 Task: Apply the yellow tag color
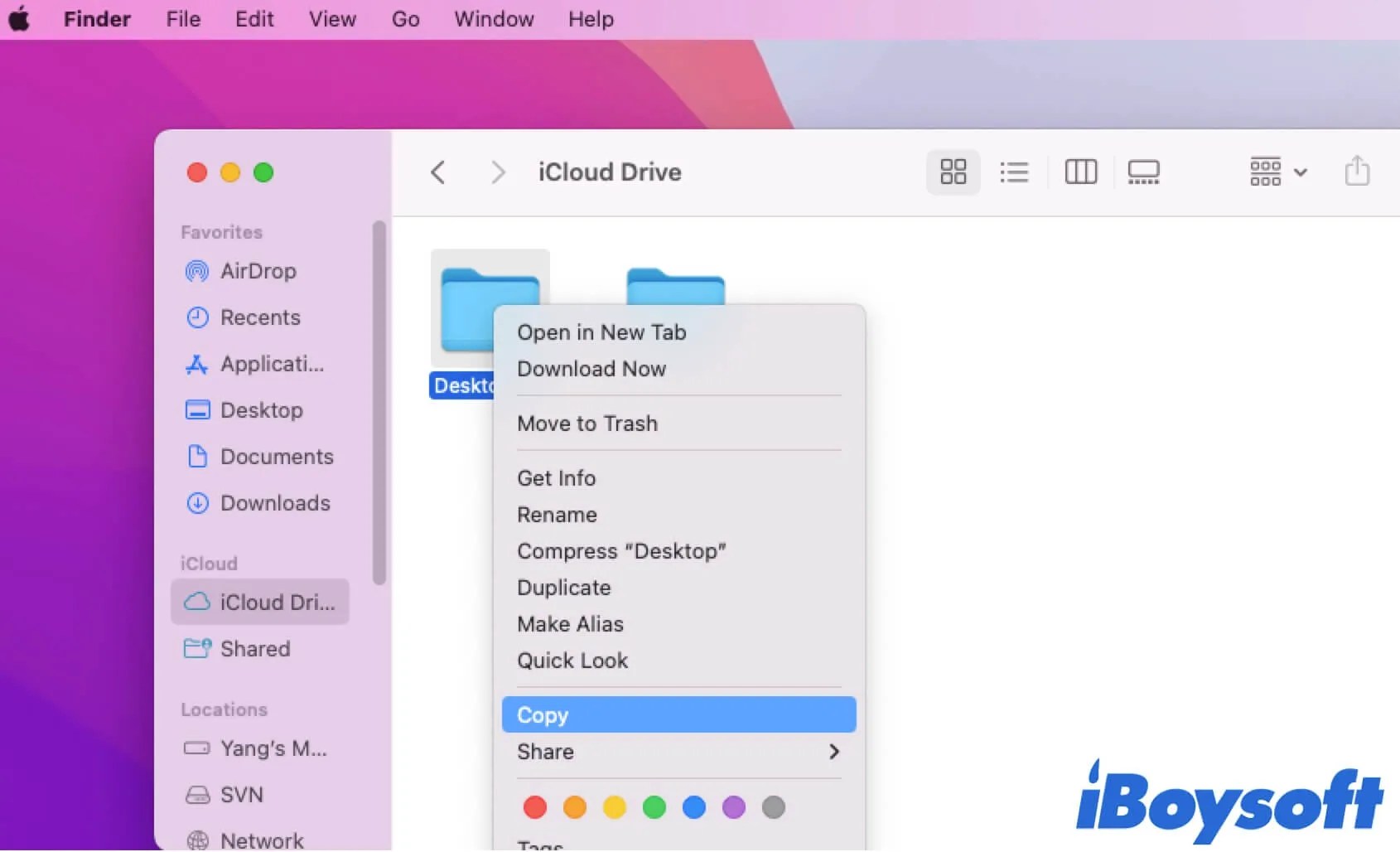coord(615,807)
